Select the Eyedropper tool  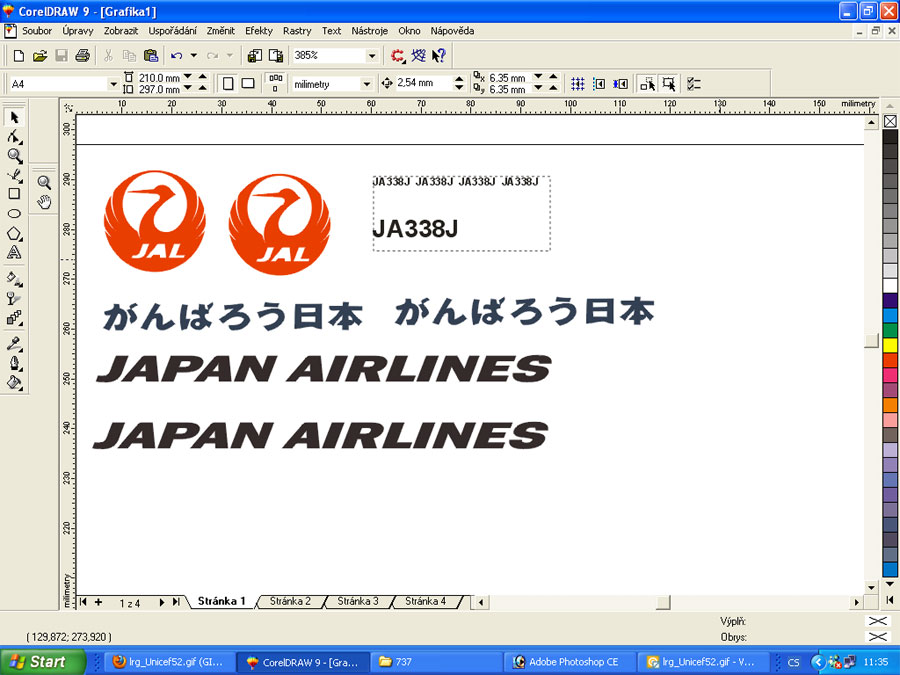tap(14, 343)
